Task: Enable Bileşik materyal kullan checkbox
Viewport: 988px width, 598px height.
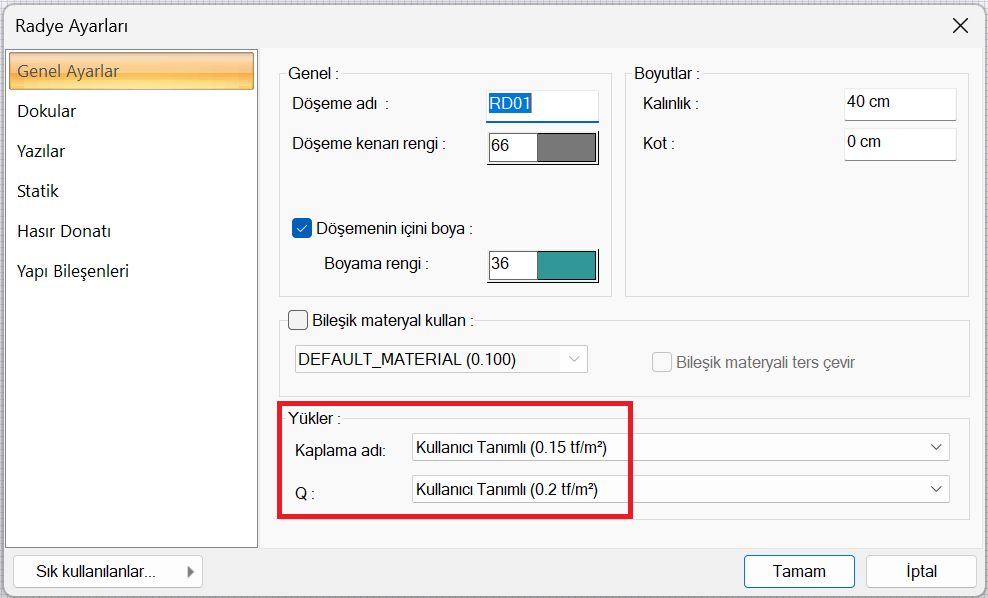Action: [x=298, y=321]
